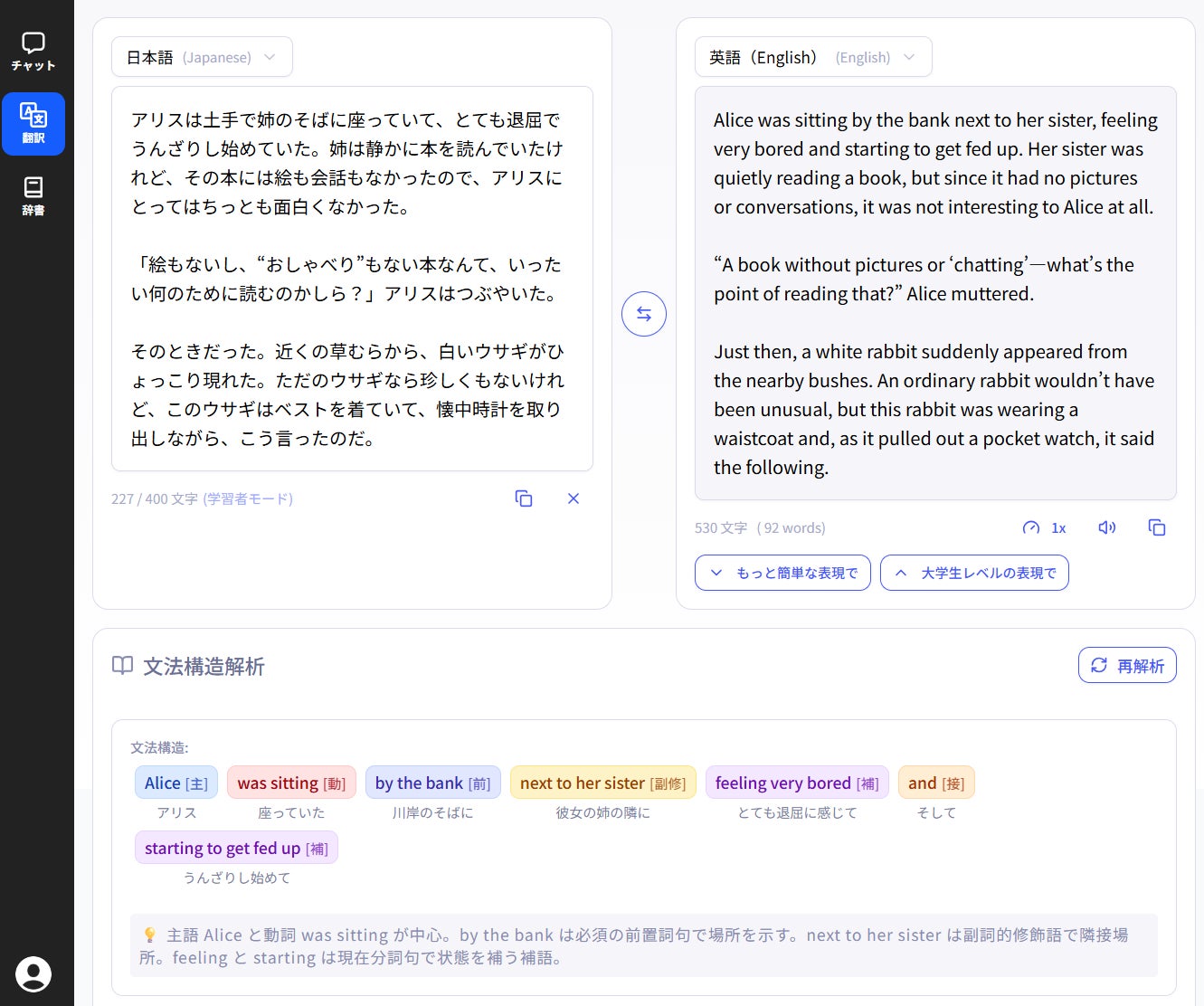The image size is (1204, 1006).
Task: Select the 'was sitting [動]' grammar chip
Action: [291, 783]
